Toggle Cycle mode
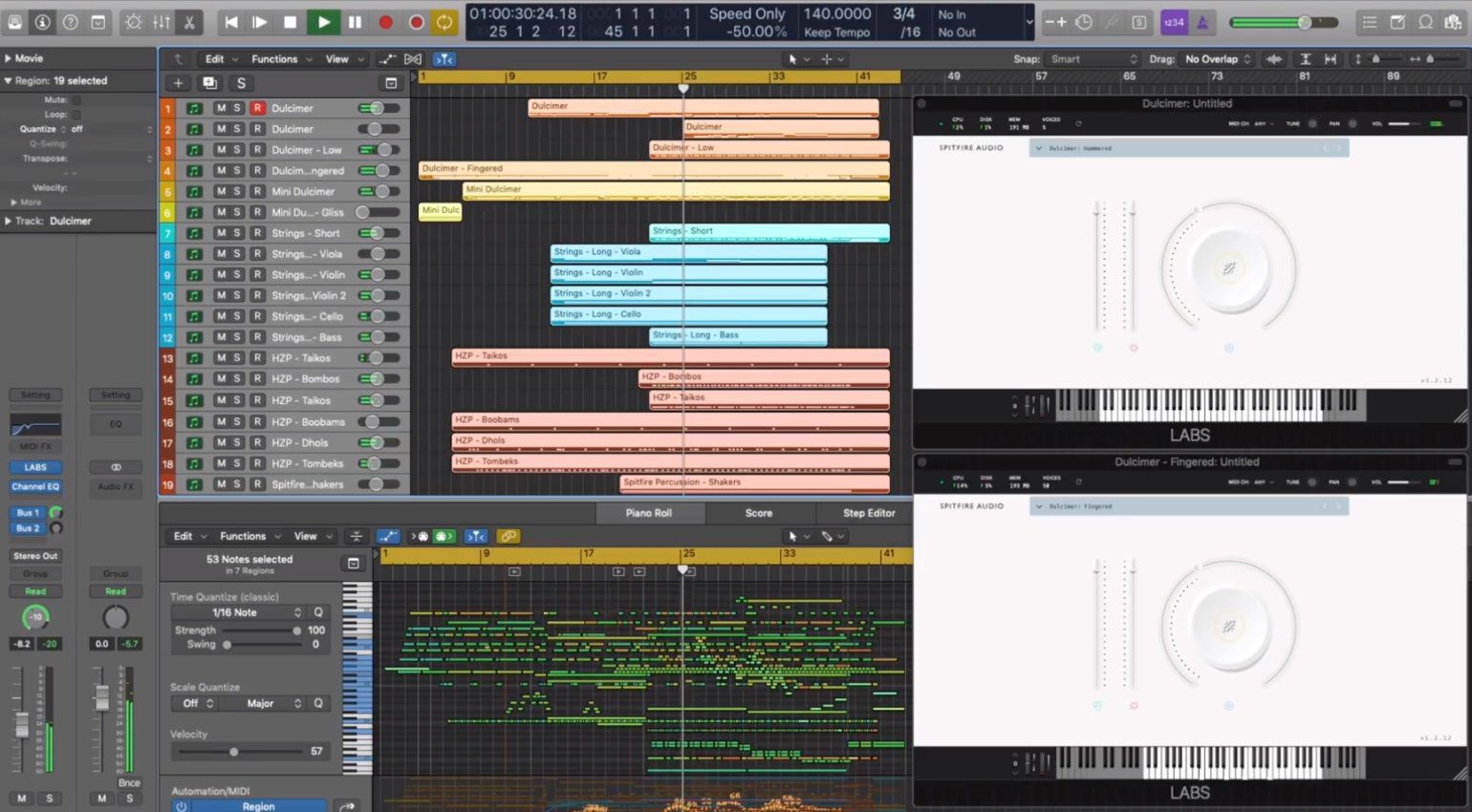 point(444,22)
